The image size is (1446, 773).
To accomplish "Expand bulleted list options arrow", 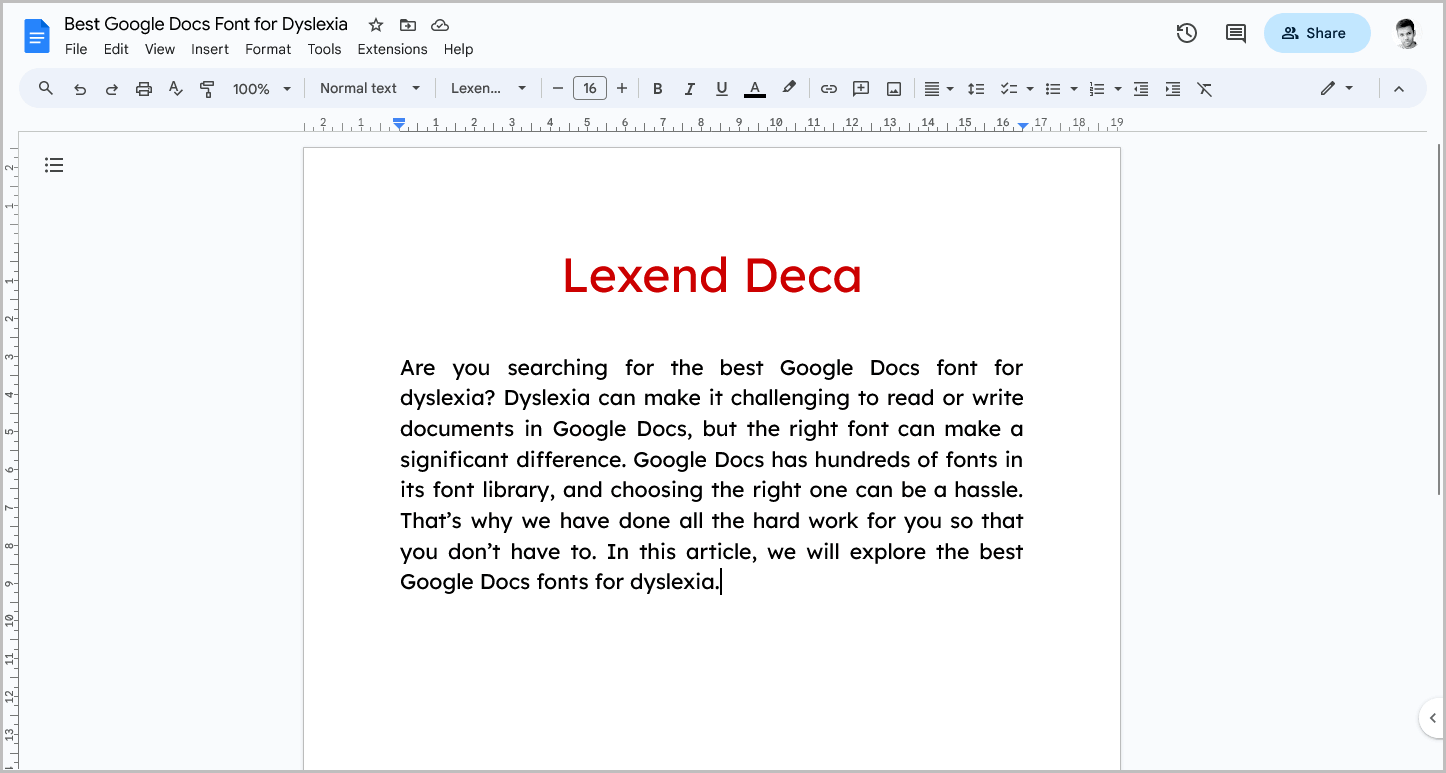I will (x=1074, y=89).
